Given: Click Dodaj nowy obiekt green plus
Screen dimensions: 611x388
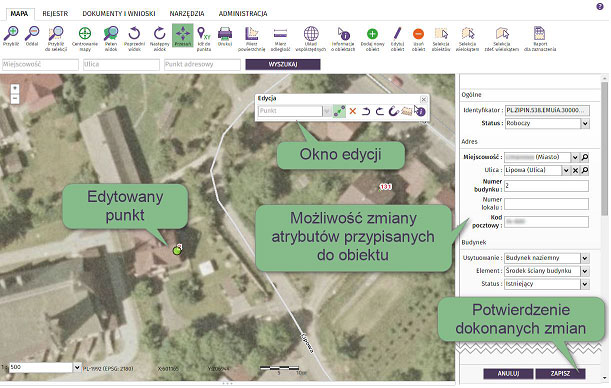Looking at the screenshot, I should click(x=373, y=39).
